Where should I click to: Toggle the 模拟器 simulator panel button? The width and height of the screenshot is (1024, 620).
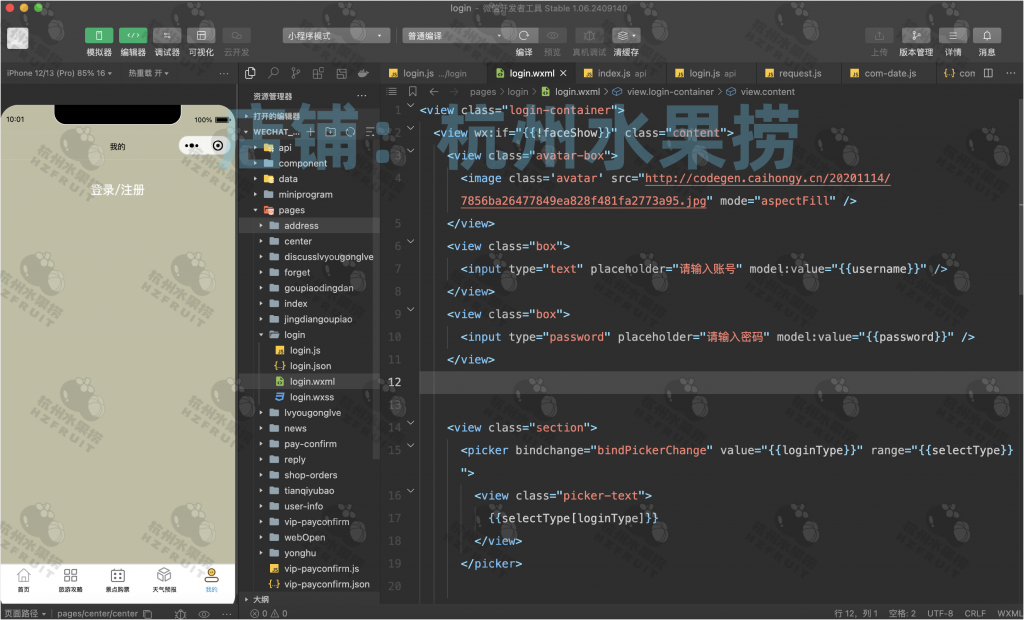(99, 36)
